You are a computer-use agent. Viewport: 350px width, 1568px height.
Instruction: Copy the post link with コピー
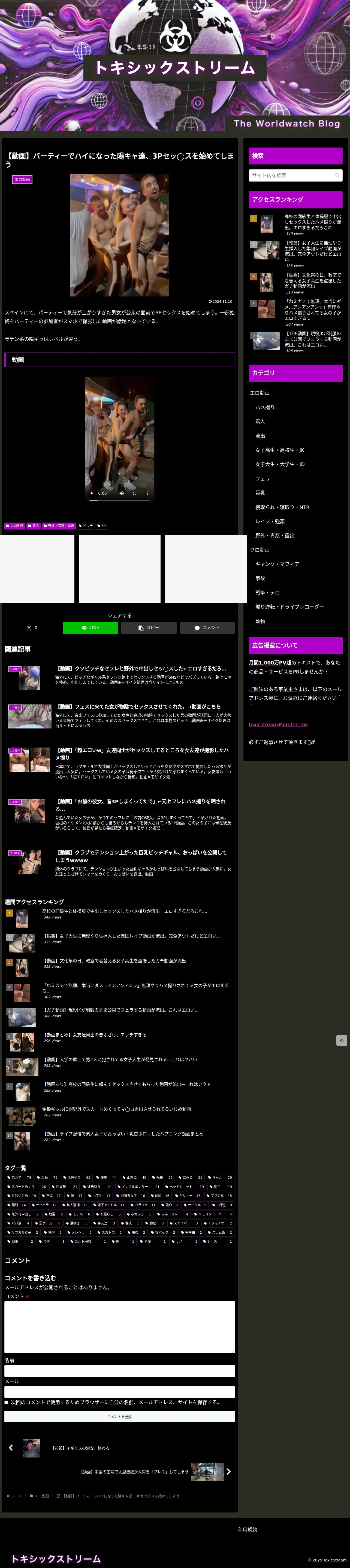(149, 627)
